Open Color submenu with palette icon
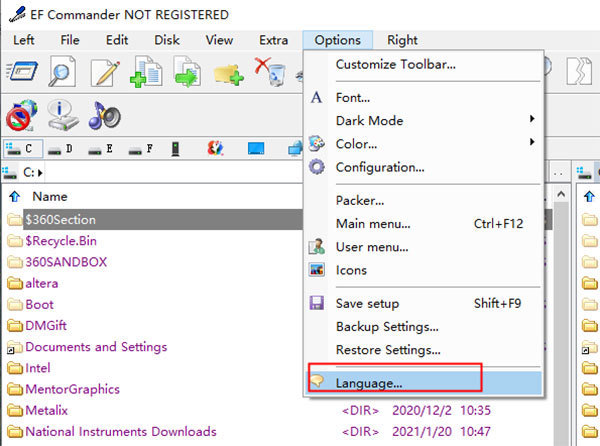 [424, 144]
